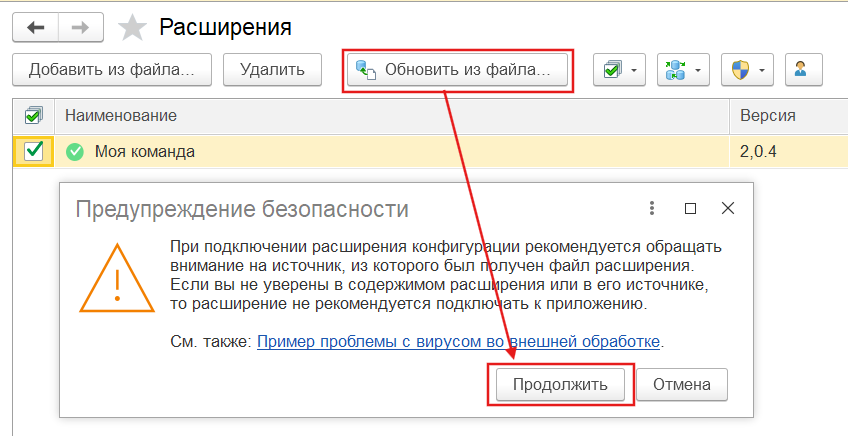This screenshot has height=436, width=848.
Task: Open link about virus in external processing
Action: [459, 341]
